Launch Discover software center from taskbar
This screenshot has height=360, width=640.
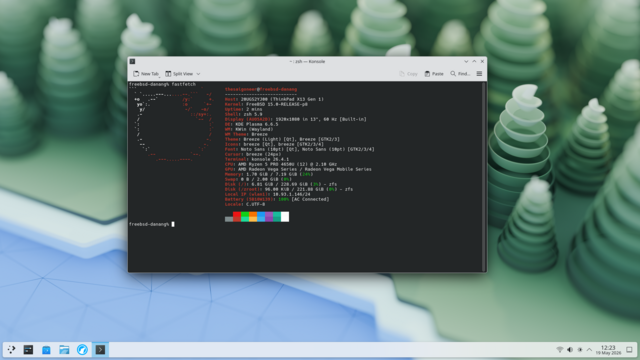click(46, 350)
